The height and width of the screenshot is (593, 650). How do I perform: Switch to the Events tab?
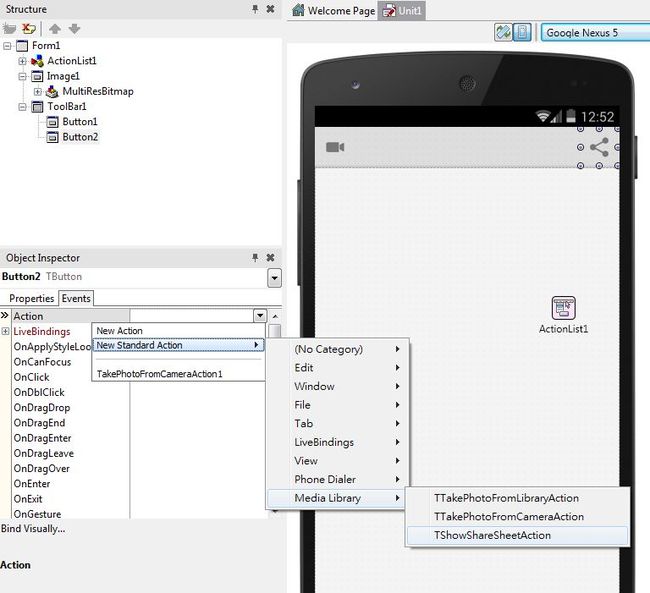click(76, 298)
